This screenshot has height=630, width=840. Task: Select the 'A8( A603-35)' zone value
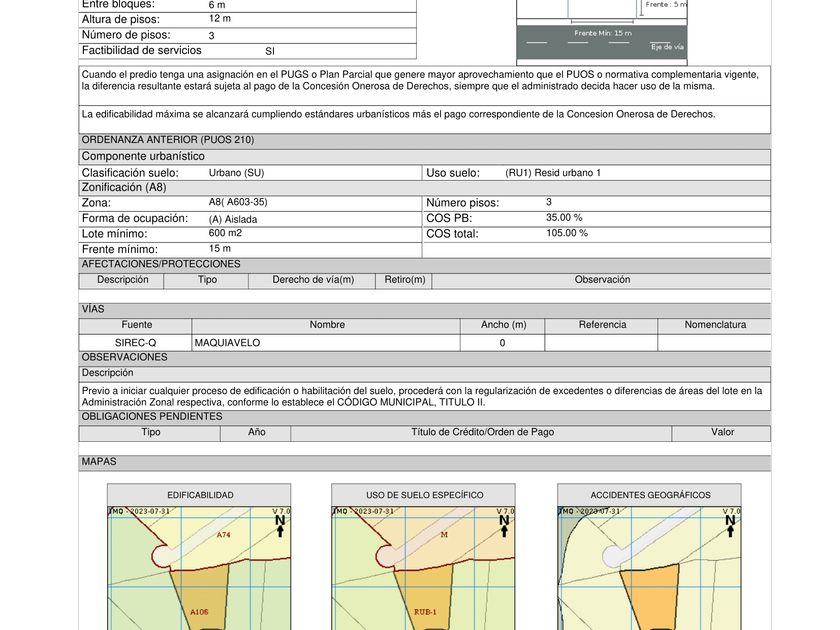pos(238,202)
